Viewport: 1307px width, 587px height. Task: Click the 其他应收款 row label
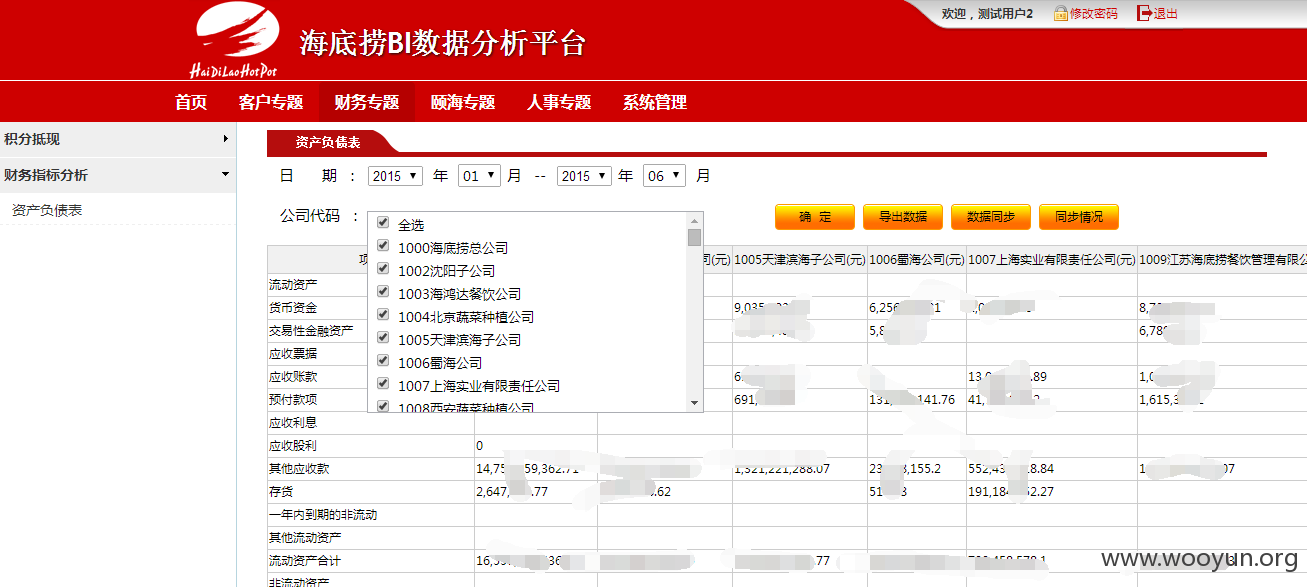click(x=299, y=468)
